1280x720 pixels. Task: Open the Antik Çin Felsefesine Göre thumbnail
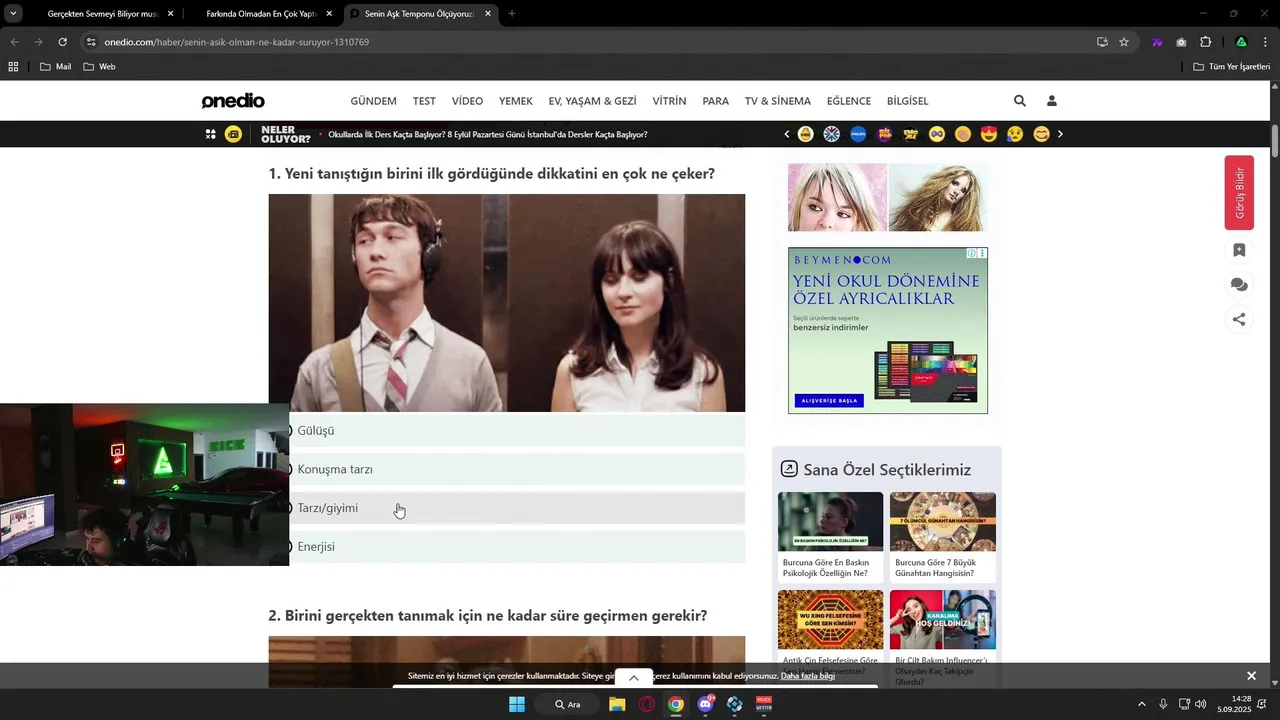point(830,619)
